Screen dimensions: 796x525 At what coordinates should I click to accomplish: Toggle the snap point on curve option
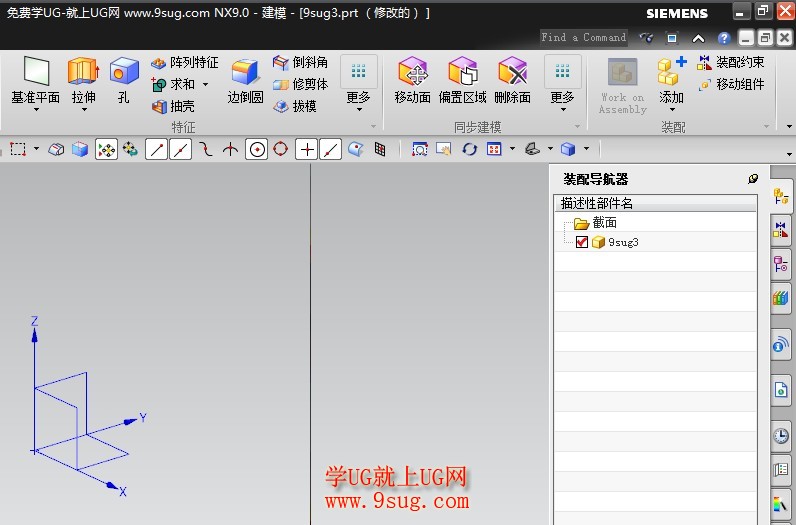click(330, 149)
